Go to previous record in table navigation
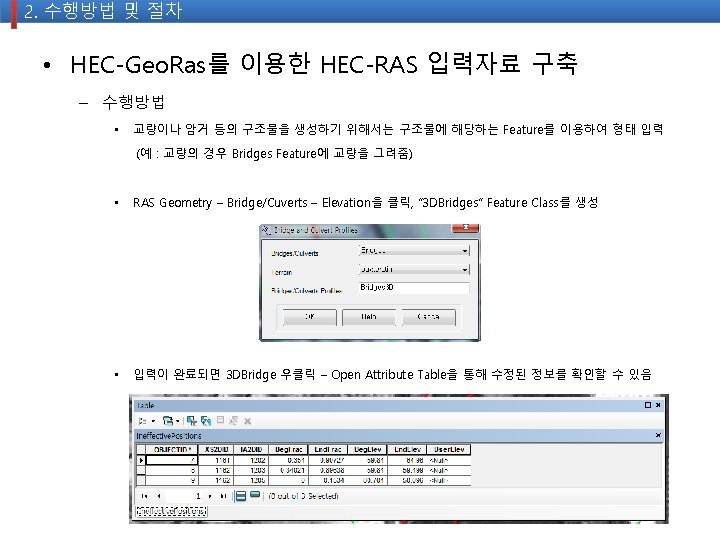This screenshot has height=540, width=720. tap(158, 496)
